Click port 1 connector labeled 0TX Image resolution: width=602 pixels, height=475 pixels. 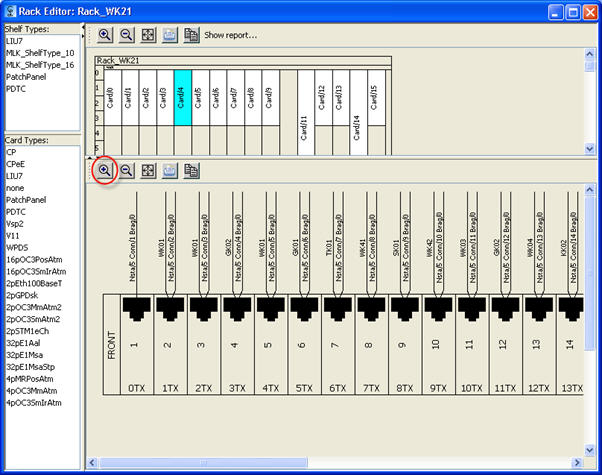(137, 309)
